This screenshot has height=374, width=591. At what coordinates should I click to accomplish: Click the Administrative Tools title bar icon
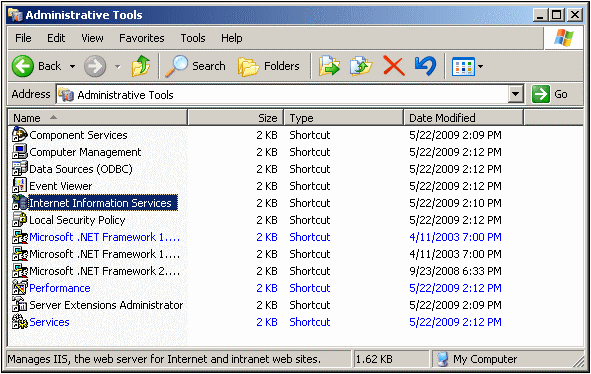pyautogui.click(x=15, y=15)
